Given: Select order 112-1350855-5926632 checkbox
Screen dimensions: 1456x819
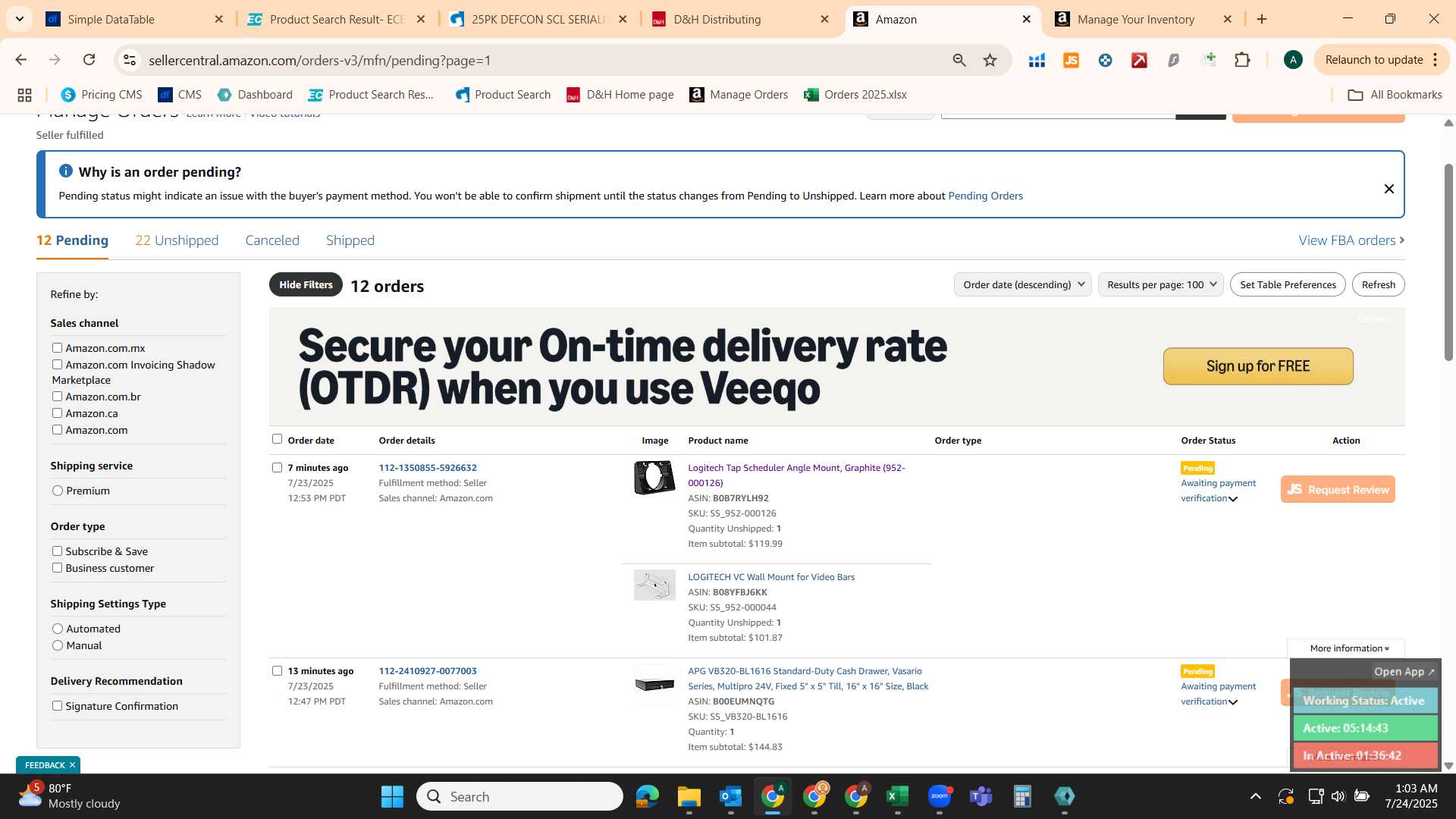Looking at the screenshot, I should click(x=277, y=468).
